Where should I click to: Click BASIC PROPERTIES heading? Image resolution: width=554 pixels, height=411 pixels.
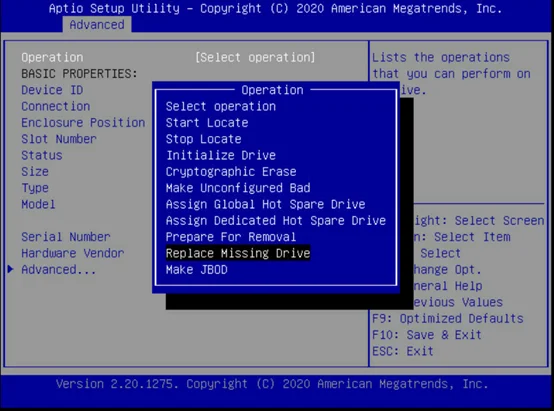click(x=79, y=74)
